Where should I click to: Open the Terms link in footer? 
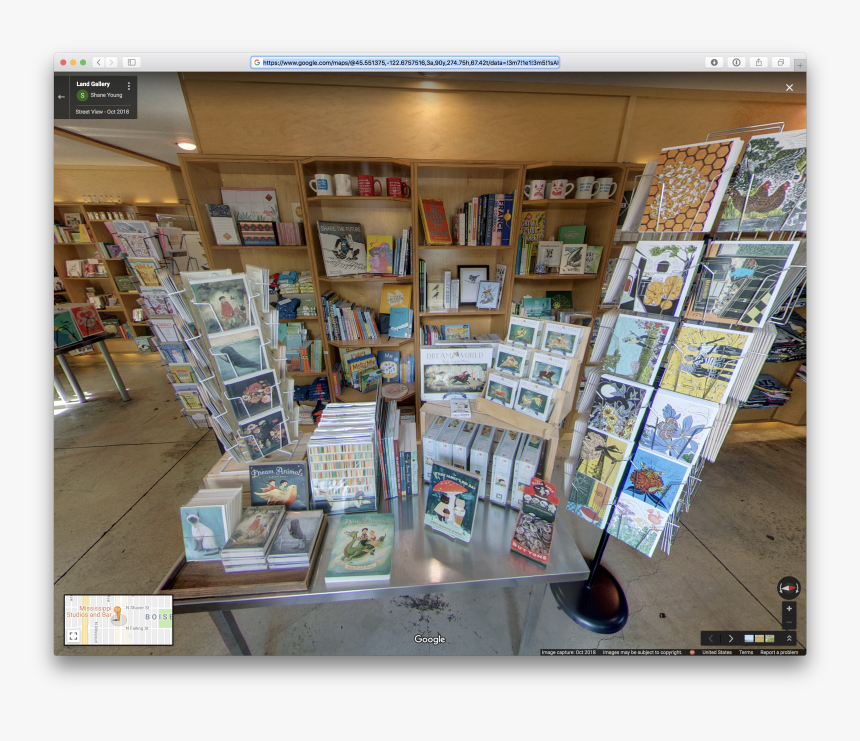pos(746,652)
